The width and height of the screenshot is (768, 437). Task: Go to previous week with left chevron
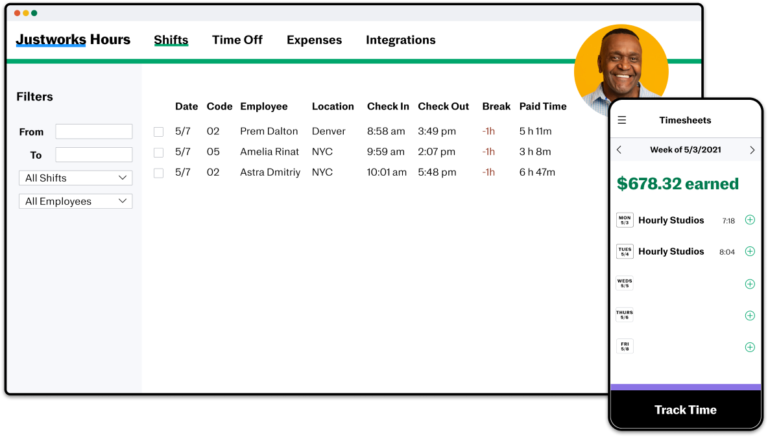pyautogui.click(x=619, y=150)
